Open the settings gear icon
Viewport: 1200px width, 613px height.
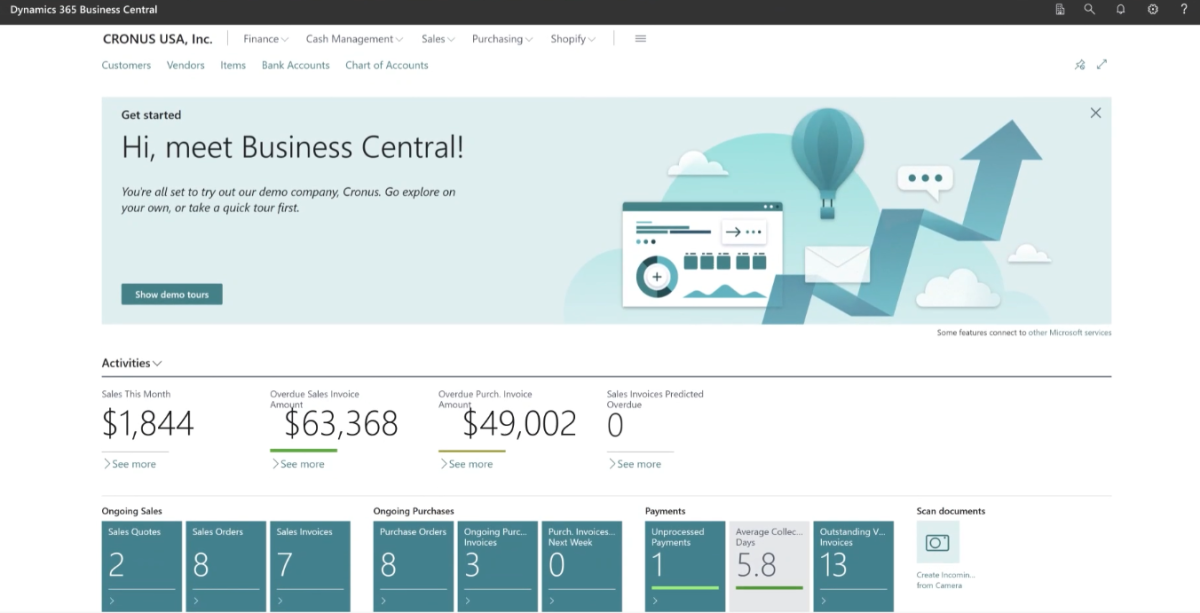(1153, 9)
